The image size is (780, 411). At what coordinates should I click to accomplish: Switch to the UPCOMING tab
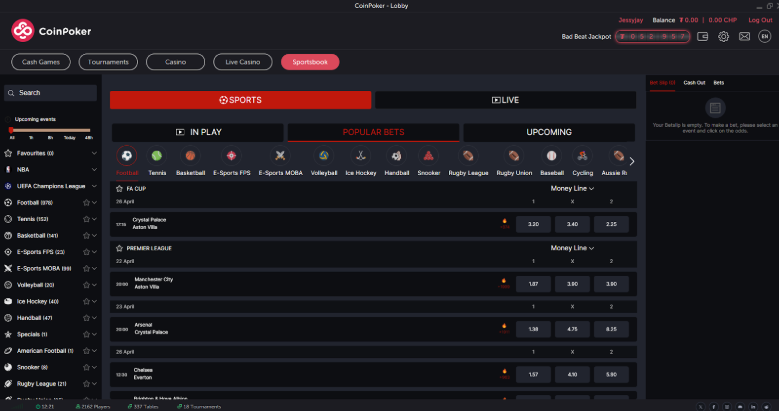coord(549,132)
